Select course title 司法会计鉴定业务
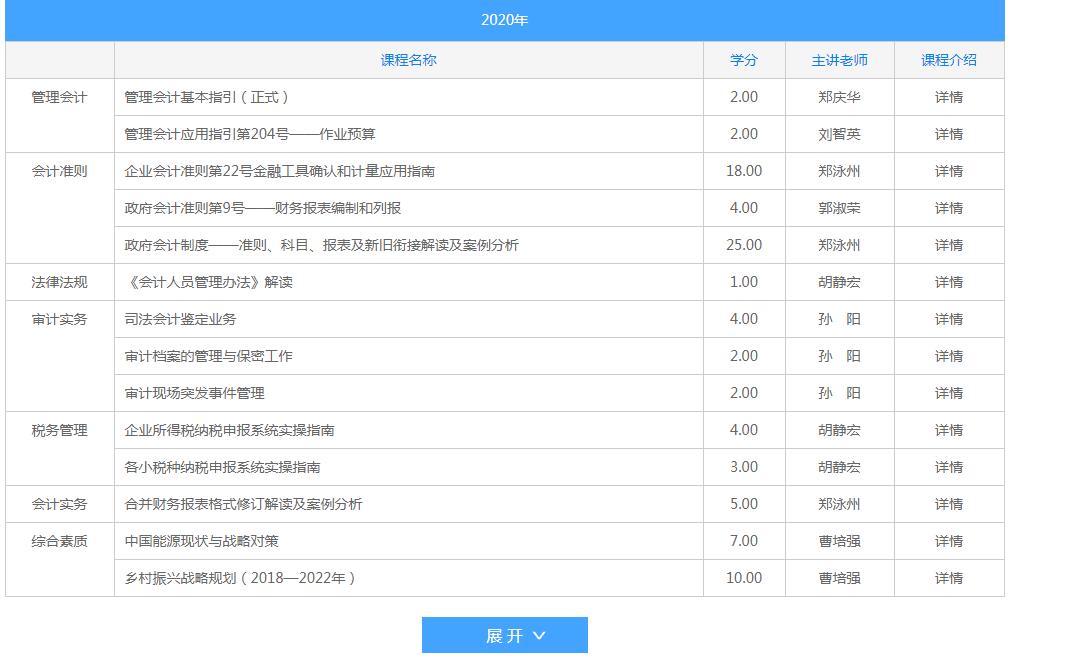The height and width of the screenshot is (667, 1065). (x=180, y=319)
